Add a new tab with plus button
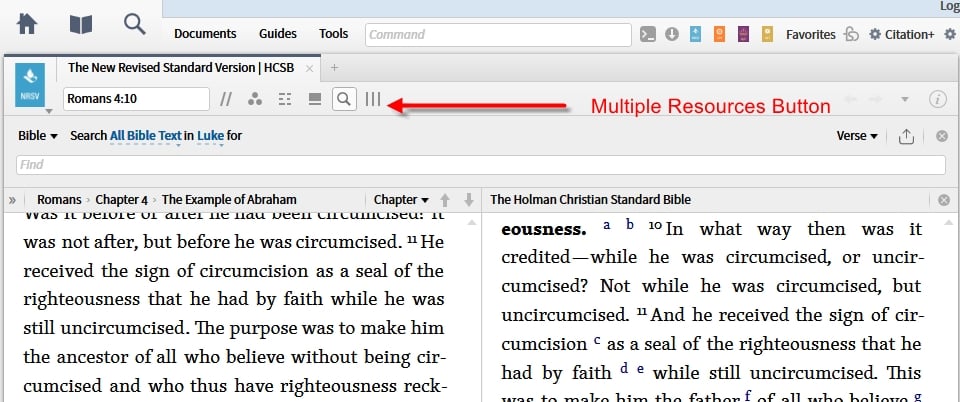 334,68
